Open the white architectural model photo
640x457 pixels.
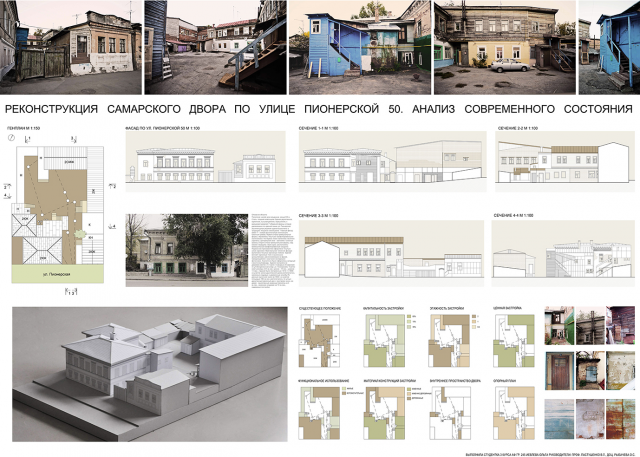(x=150, y=374)
